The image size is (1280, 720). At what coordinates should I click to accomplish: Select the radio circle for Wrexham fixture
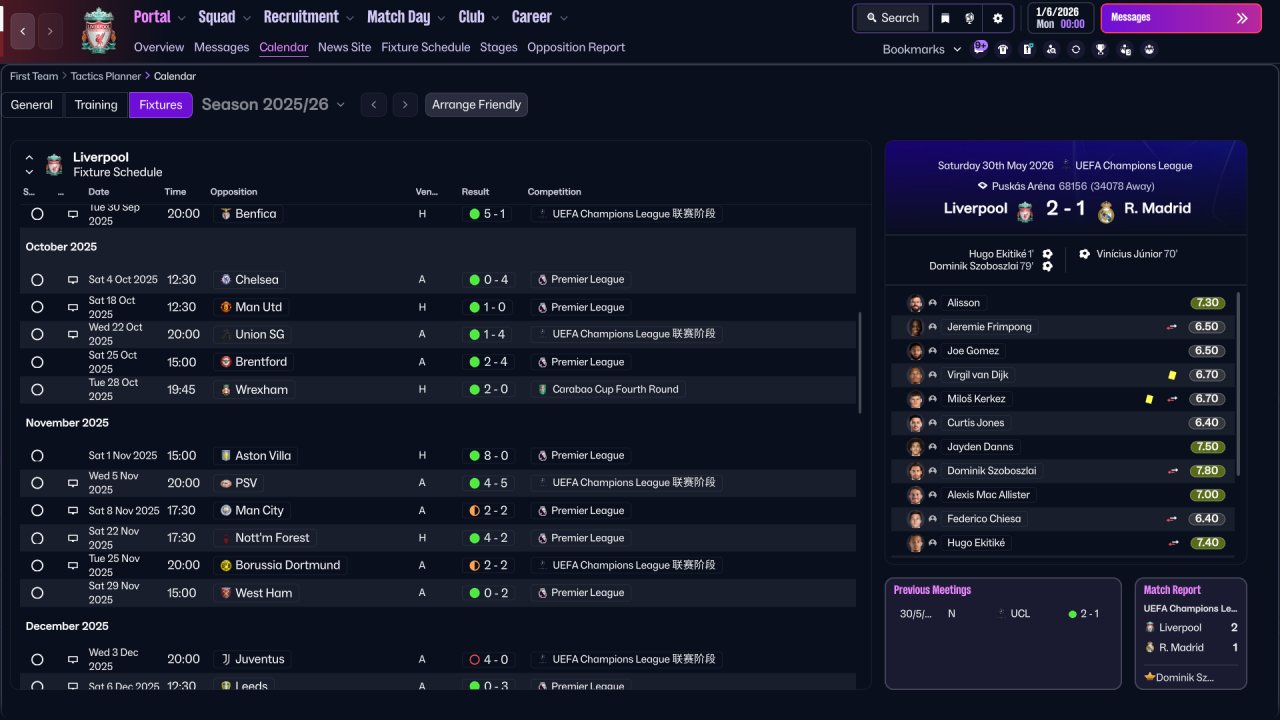pyautogui.click(x=37, y=389)
